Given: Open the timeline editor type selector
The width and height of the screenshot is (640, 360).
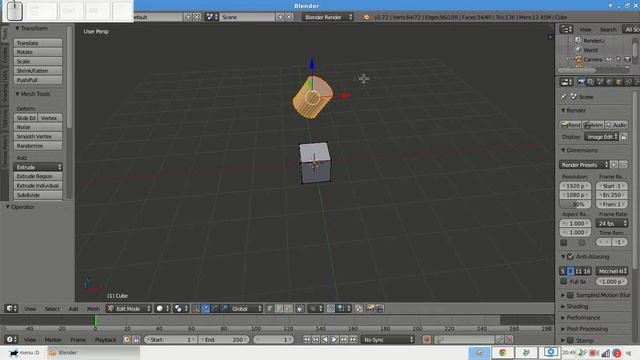Looking at the screenshot, I should click(11, 339).
